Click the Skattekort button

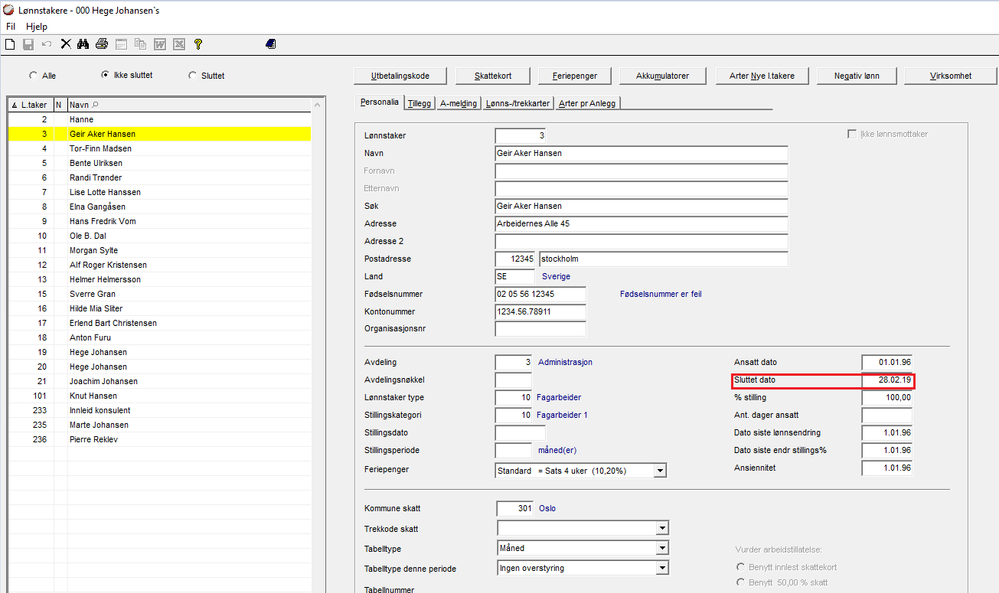pos(492,76)
